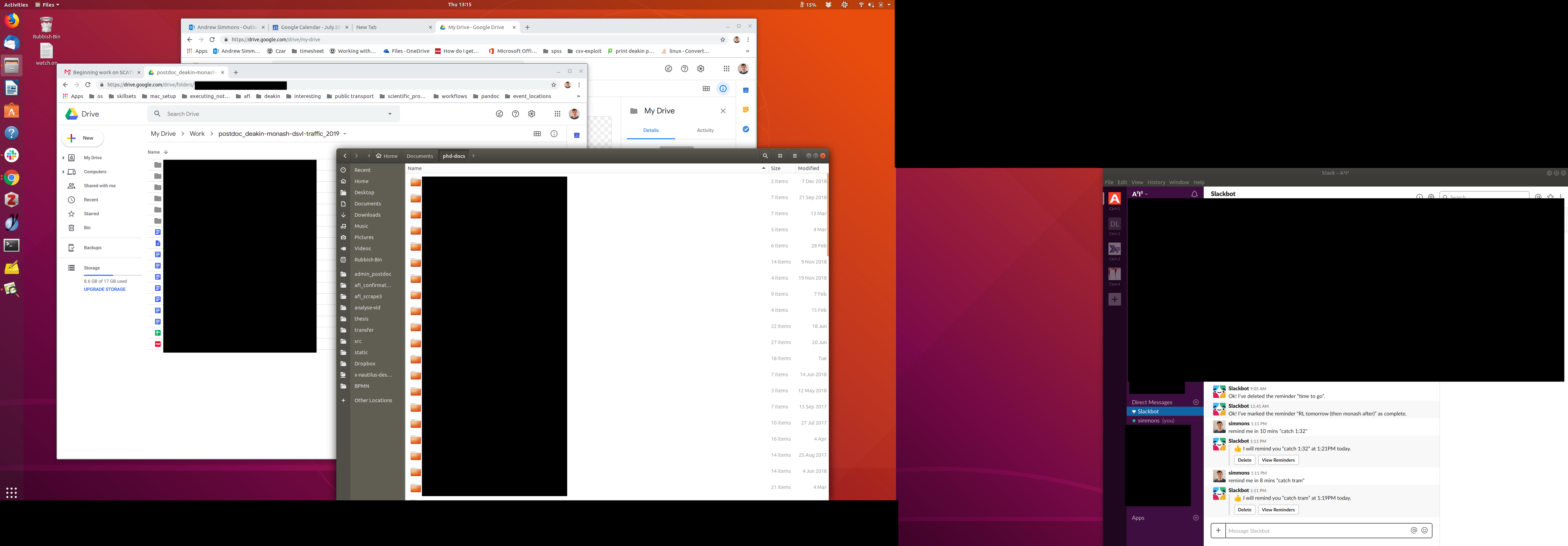Image resolution: width=1568 pixels, height=546 pixels.
Task: Switch to Activity tab in My Drive panel
Action: tap(705, 130)
